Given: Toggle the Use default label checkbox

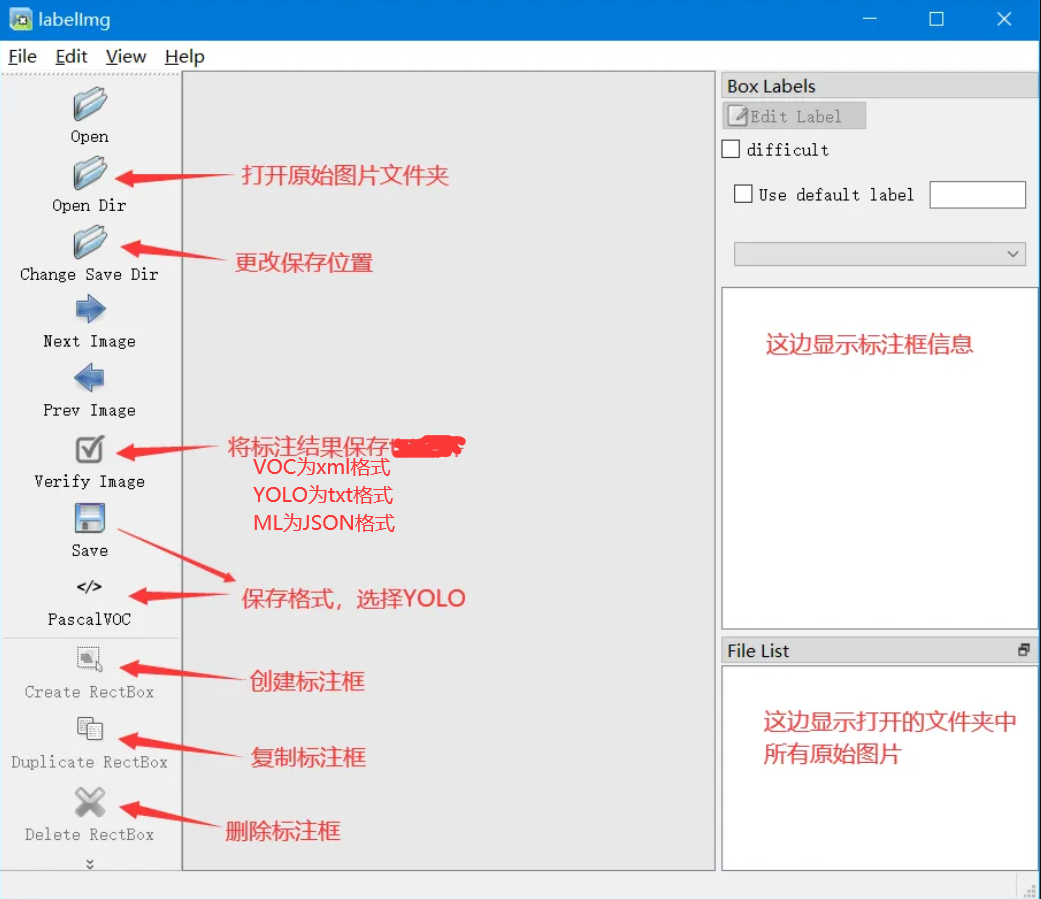Looking at the screenshot, I should click(x=743, y=194).
